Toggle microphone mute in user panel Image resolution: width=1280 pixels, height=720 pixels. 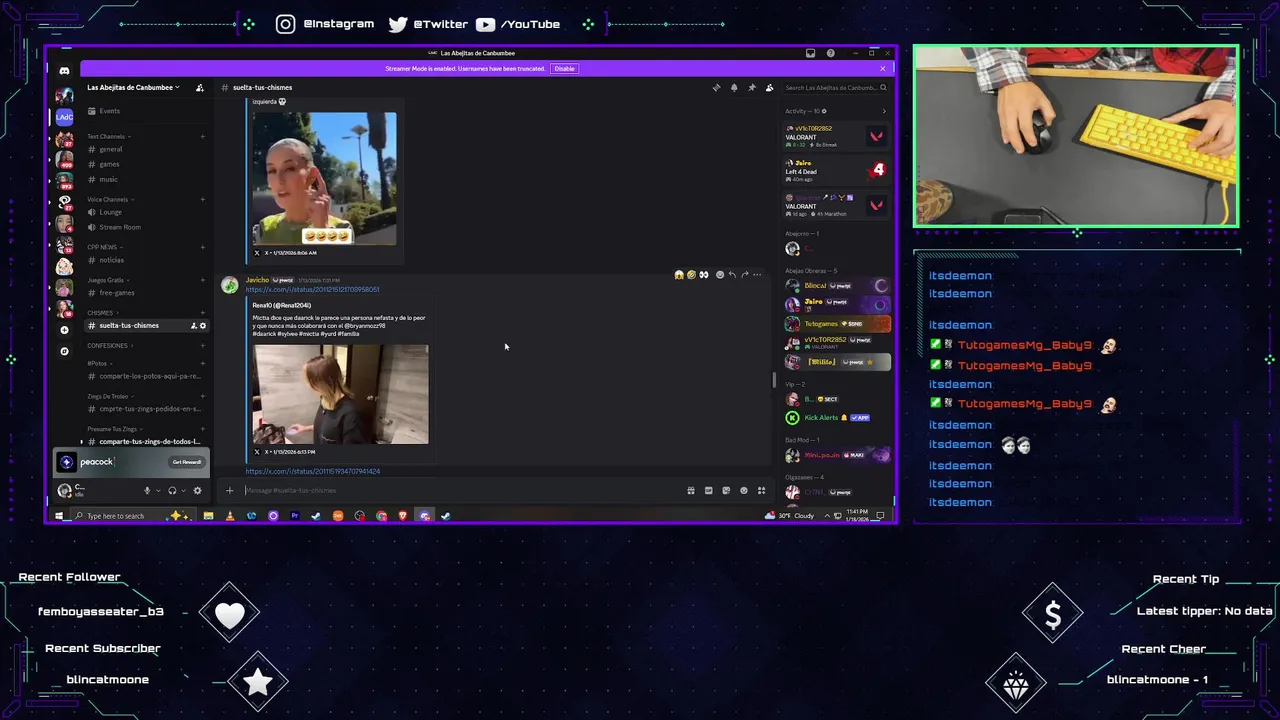coord(147,490)
